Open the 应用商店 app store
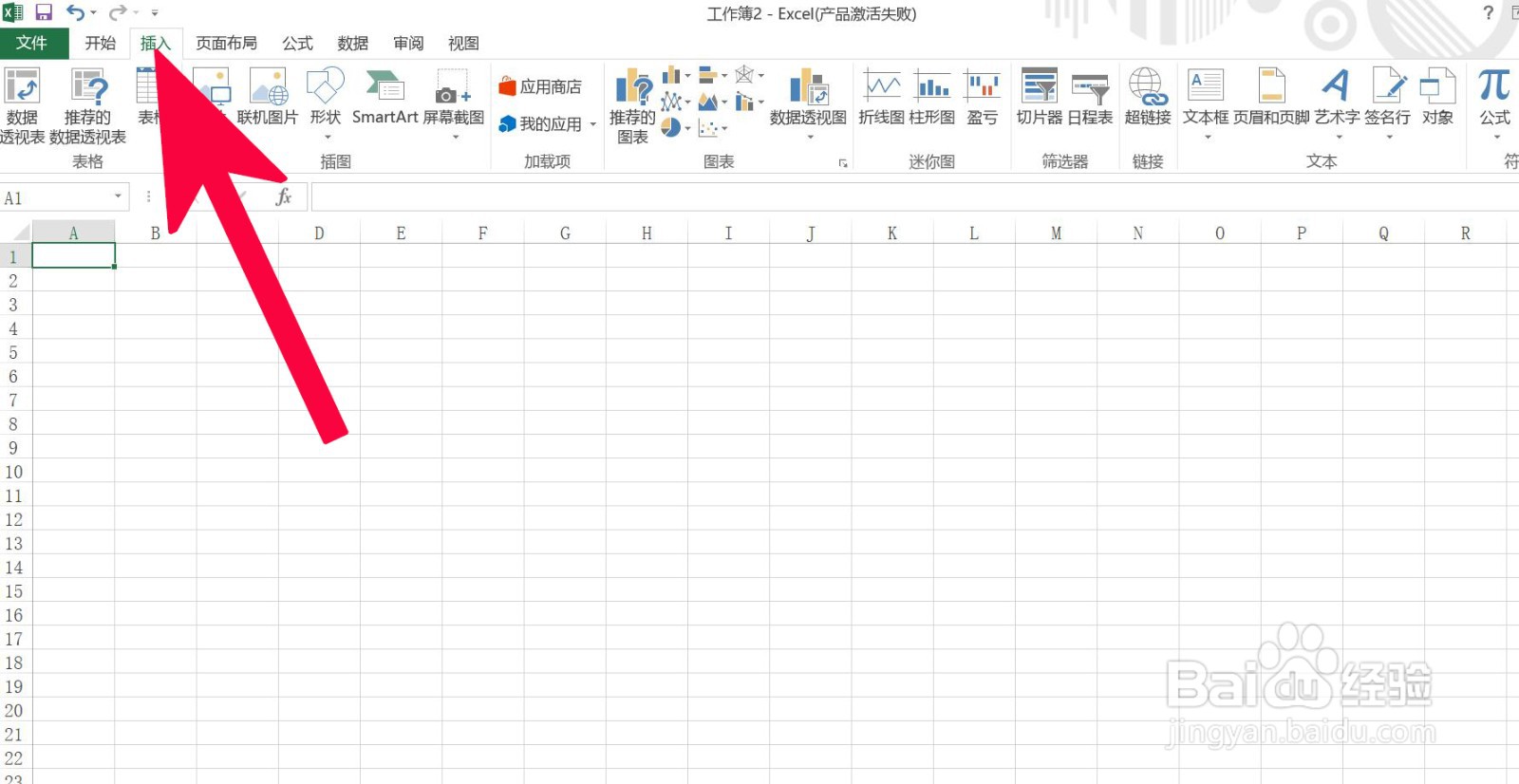1519x784 pixels. click(540, 86)
